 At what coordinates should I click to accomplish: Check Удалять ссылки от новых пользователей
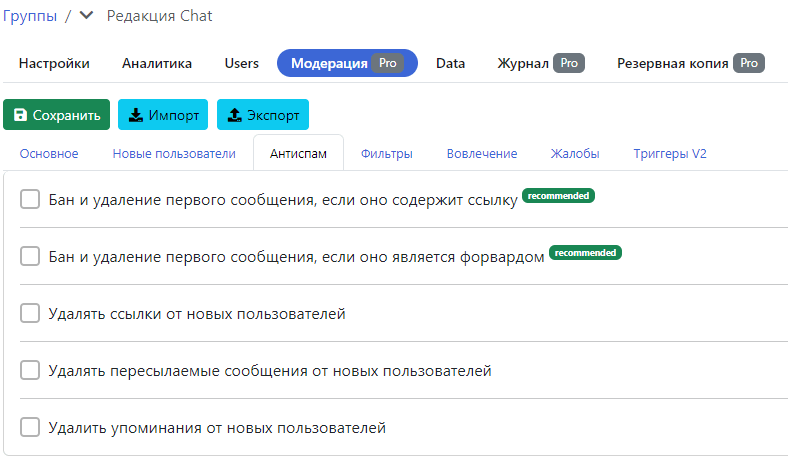click(x=30, y=313)
